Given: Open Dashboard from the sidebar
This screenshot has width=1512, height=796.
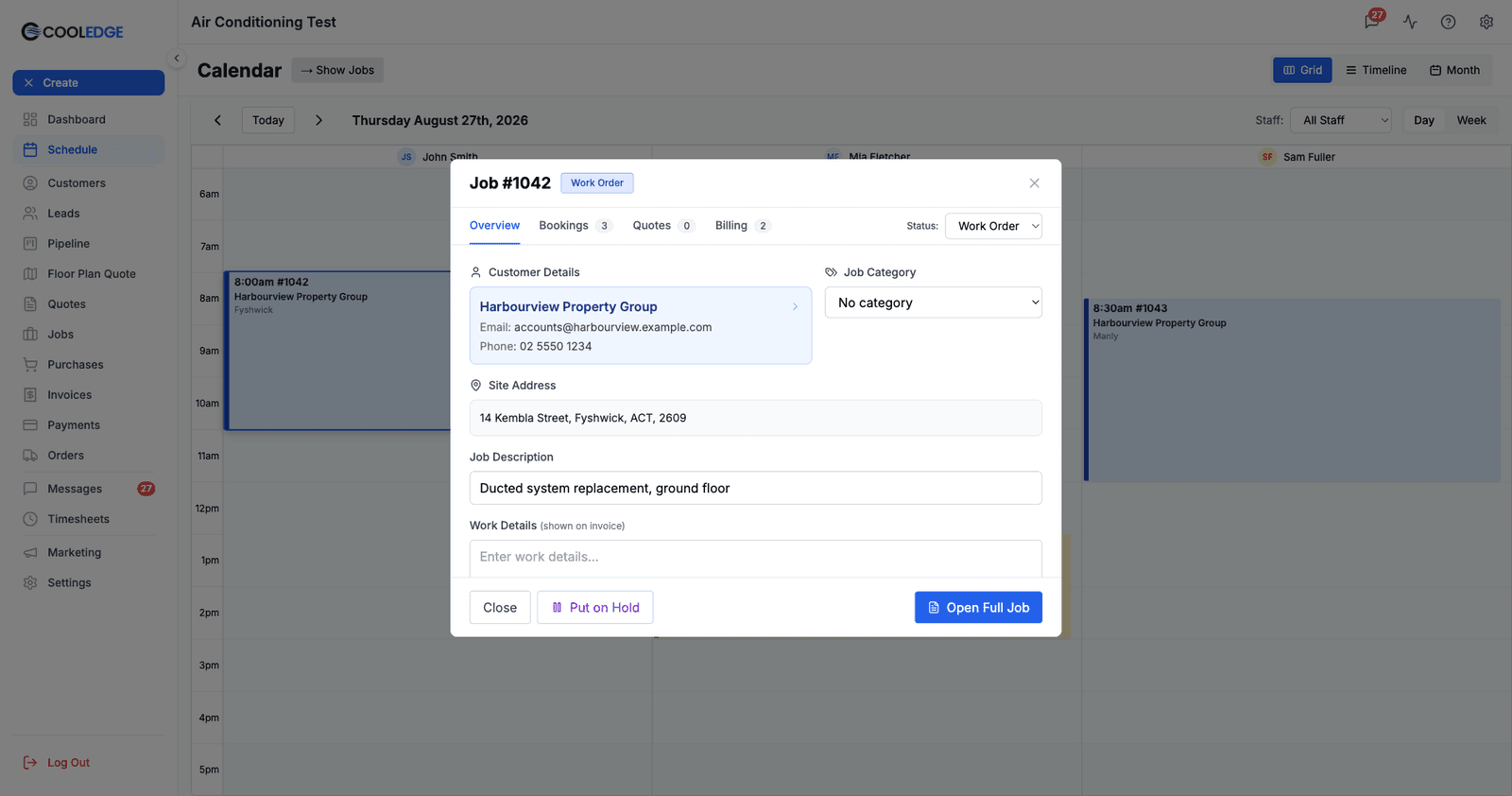Looking at the screenshot, I should [89, 119].
